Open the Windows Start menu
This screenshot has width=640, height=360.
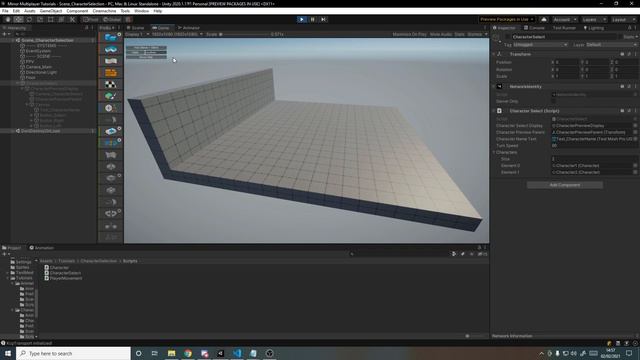point(8,353)
